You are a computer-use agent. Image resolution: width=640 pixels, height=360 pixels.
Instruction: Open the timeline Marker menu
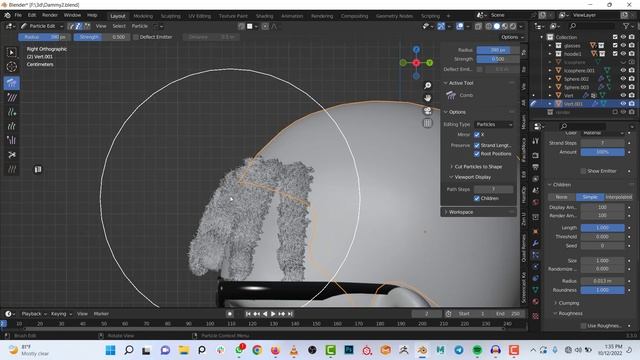click(101, 314)
